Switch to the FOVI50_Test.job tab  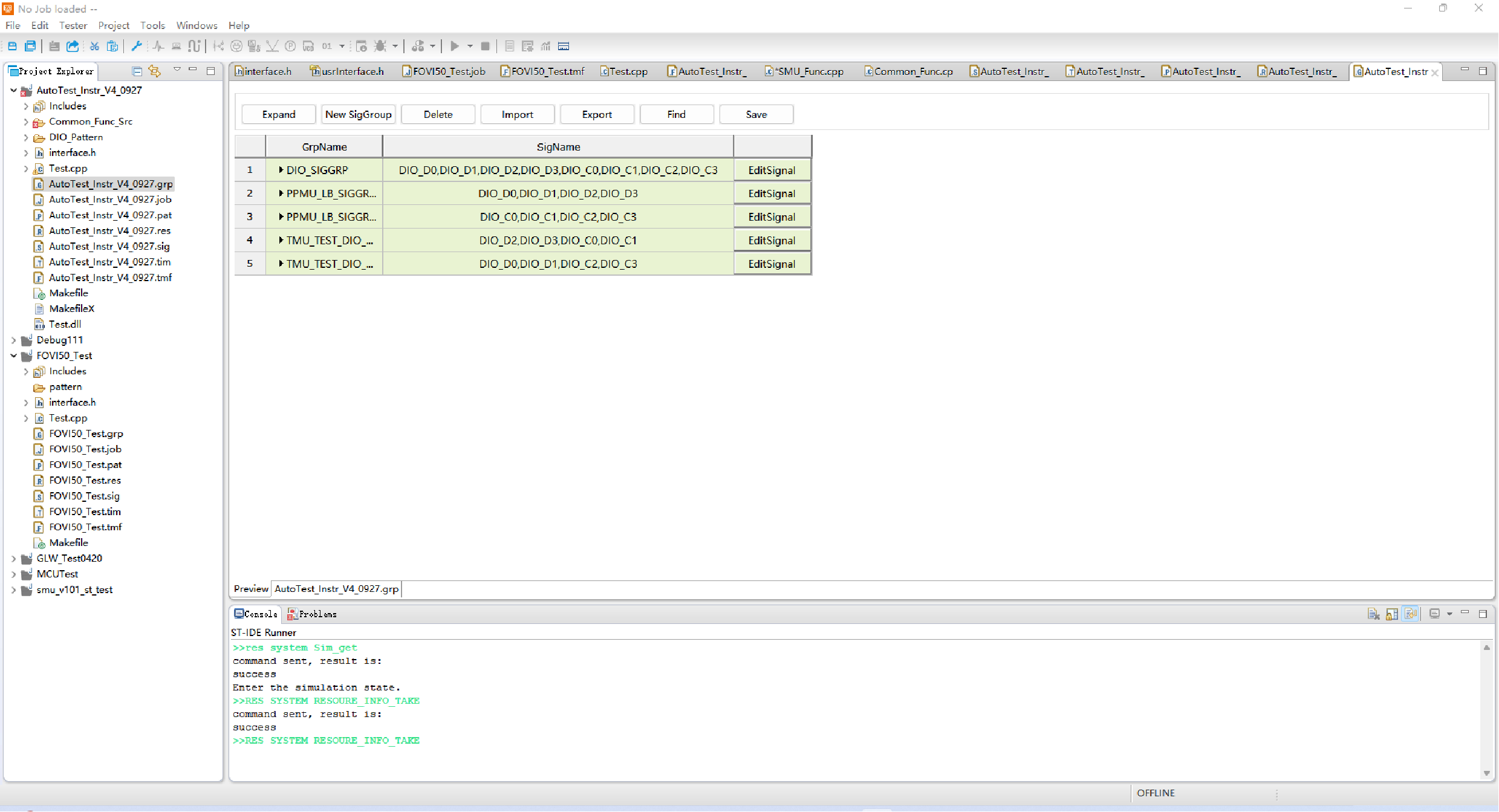point(444,71)
